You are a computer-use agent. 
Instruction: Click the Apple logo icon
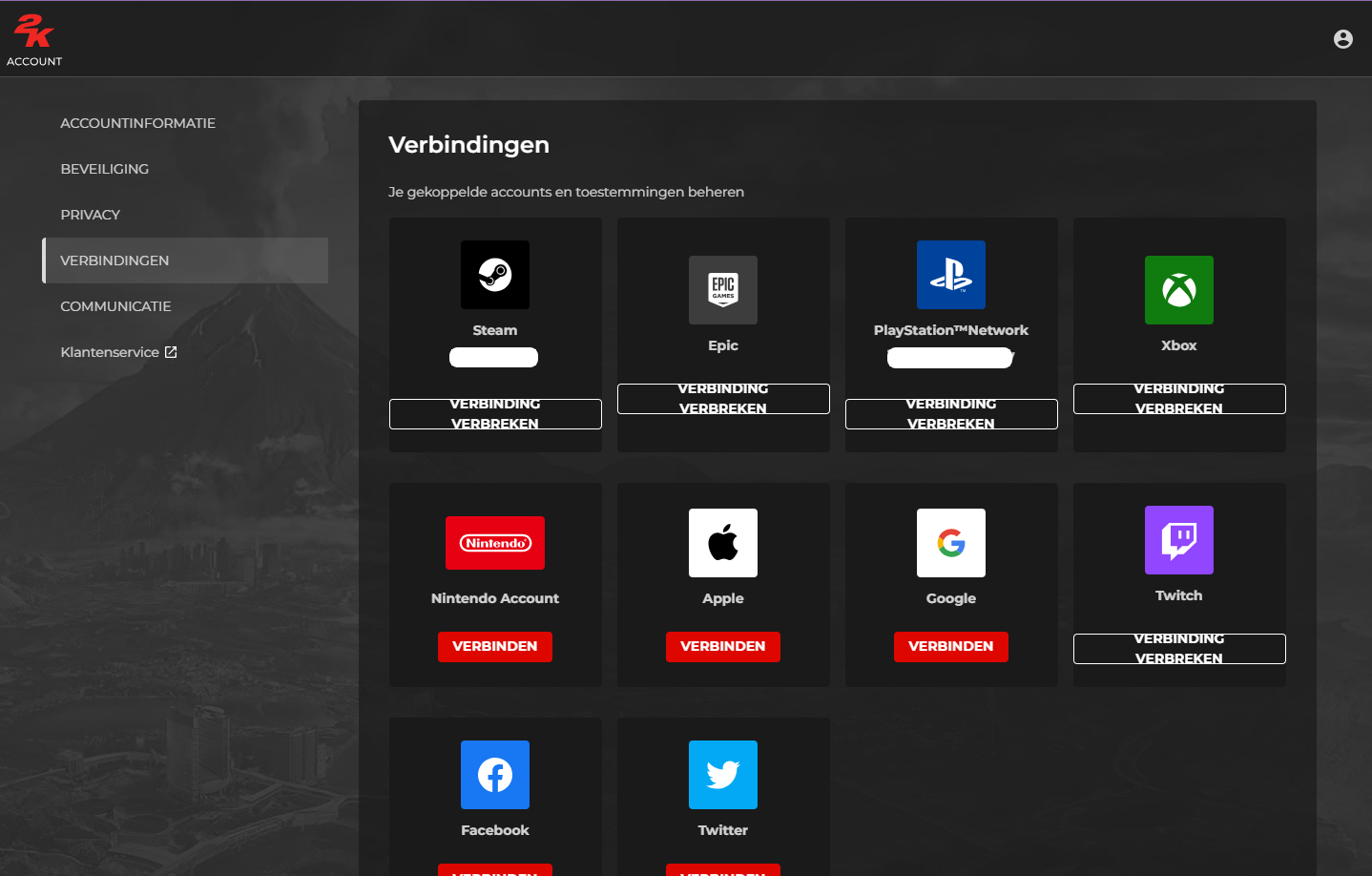click(723, 543)
